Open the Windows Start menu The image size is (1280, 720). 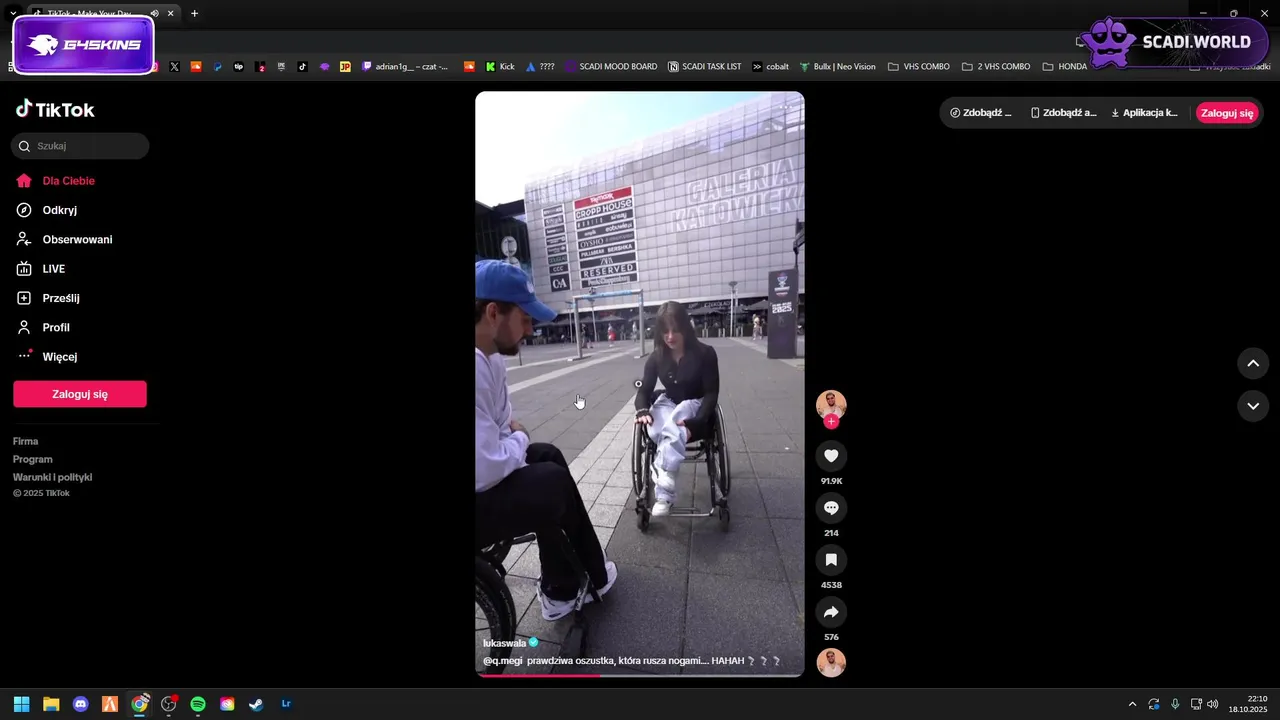(22, 704)
